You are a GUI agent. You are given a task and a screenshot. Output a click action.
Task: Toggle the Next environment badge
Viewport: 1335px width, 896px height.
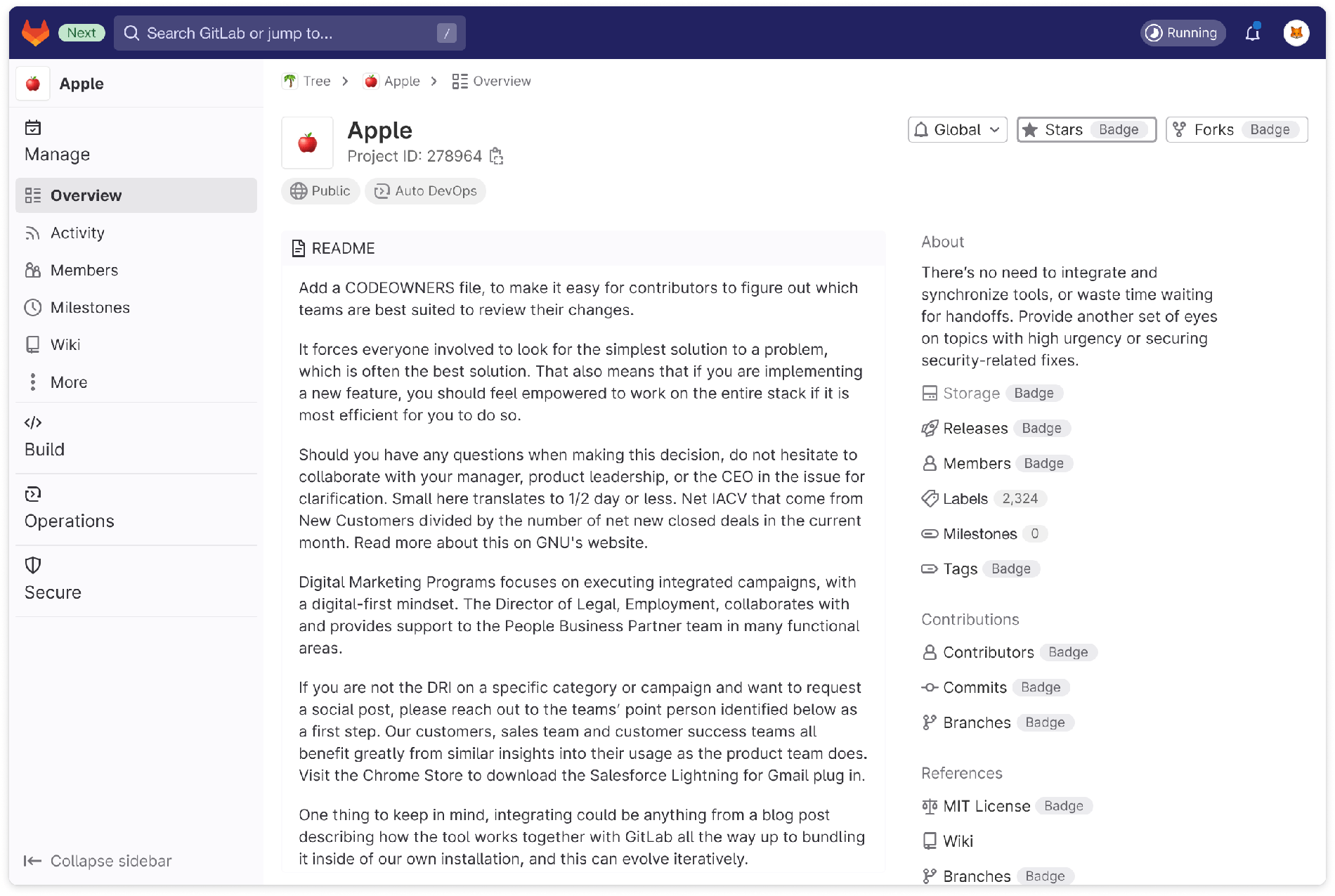(82, 33)
